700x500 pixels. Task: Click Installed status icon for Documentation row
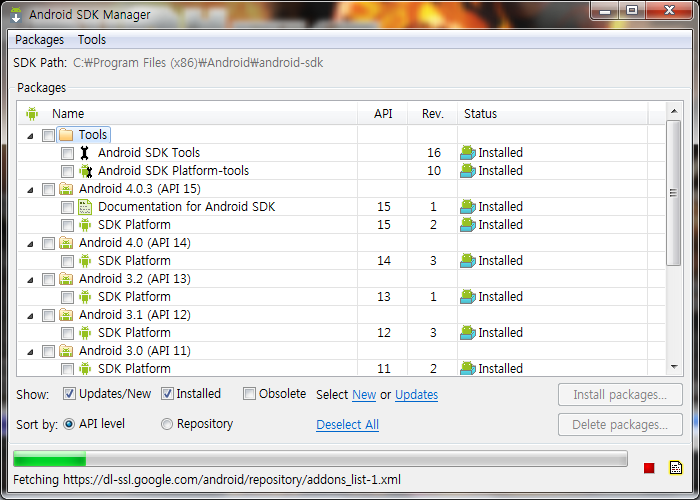[468, 207]
